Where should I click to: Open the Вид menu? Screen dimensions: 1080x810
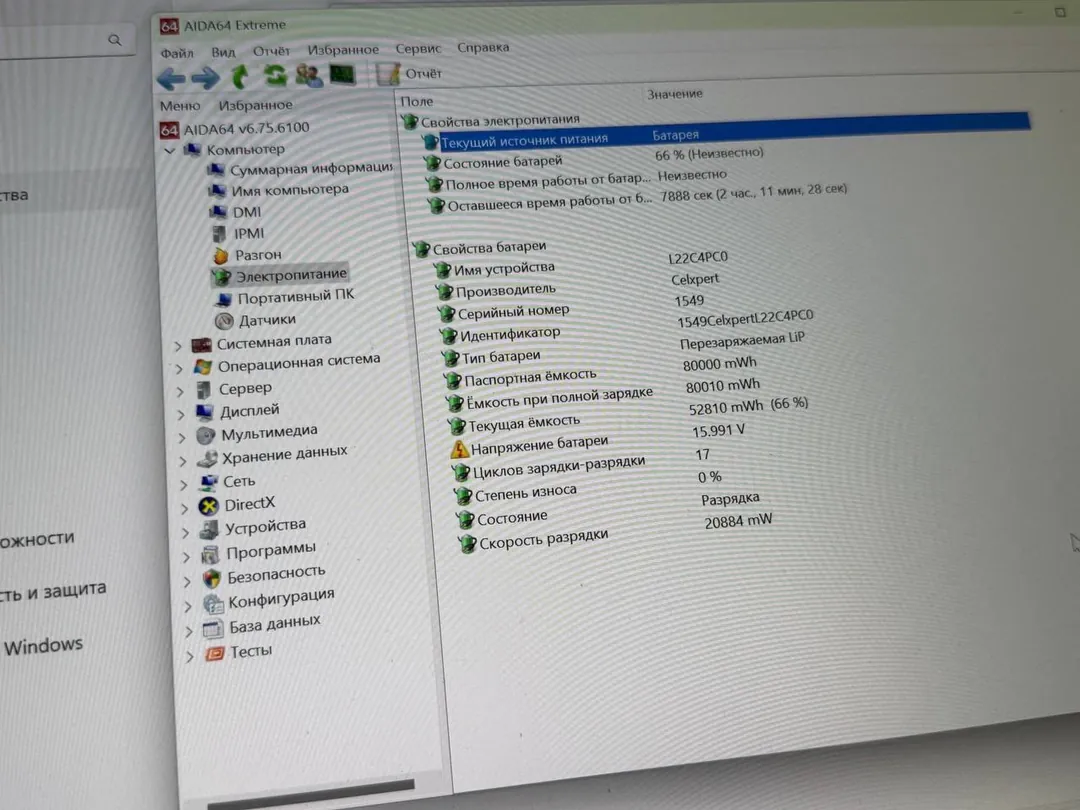pyautogui.click(x=223, y=52)
